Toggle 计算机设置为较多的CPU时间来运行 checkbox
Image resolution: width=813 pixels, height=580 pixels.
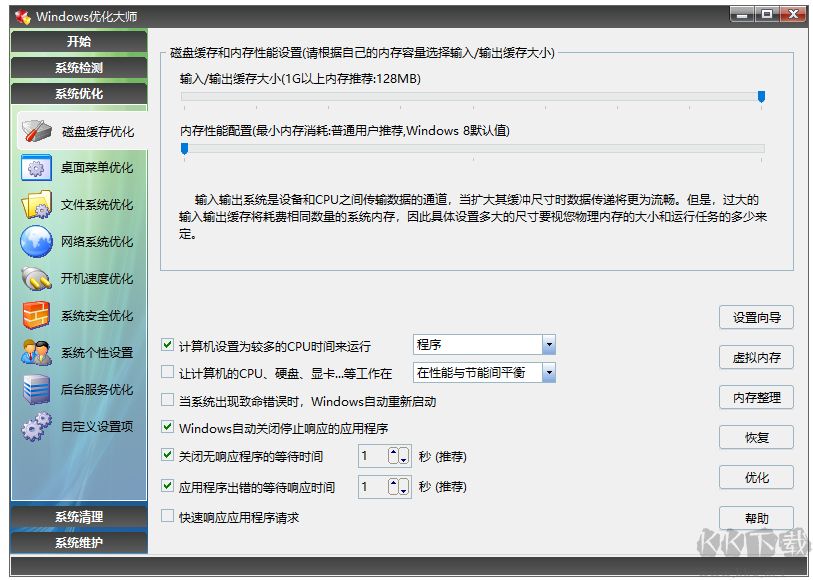tap(167, 345)
